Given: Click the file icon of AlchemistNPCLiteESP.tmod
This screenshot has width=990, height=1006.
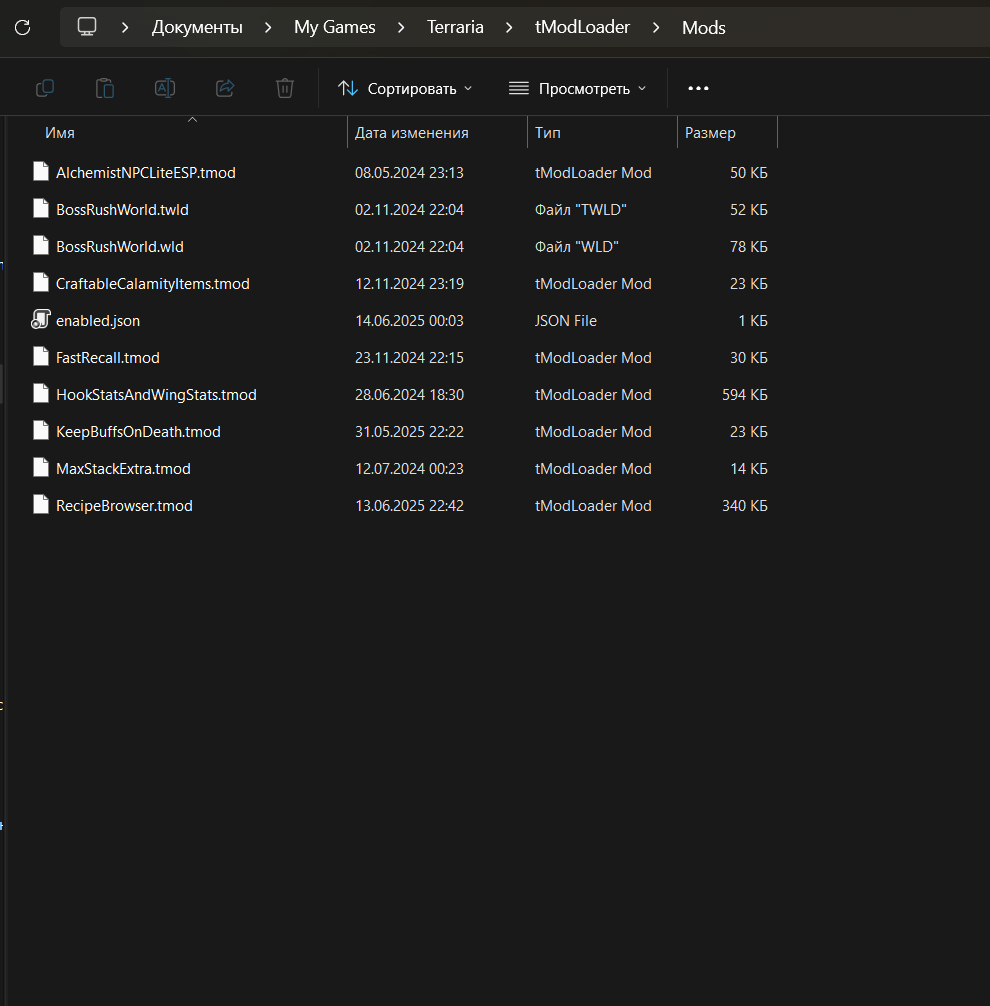Looking at the screenshot, I should point(41,172).
